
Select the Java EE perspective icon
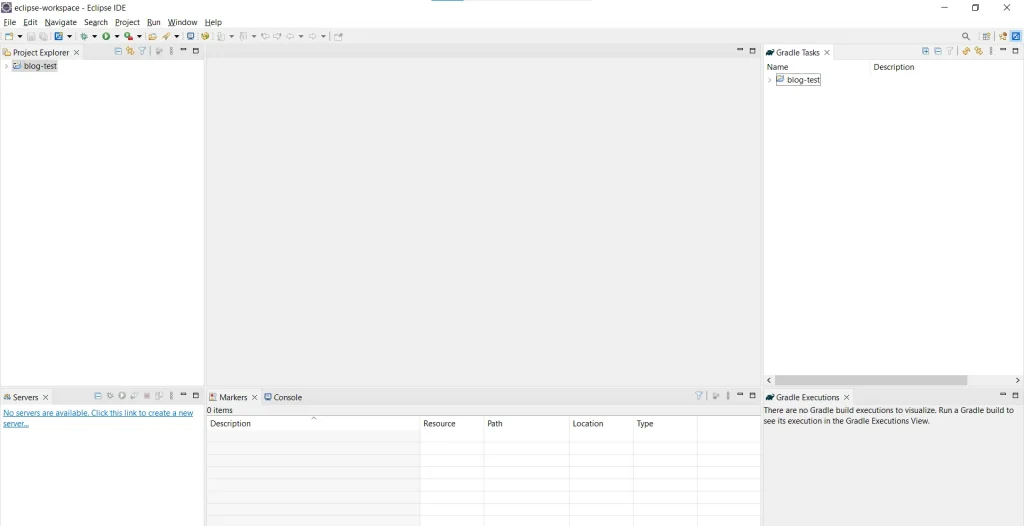click(1003, 37)
